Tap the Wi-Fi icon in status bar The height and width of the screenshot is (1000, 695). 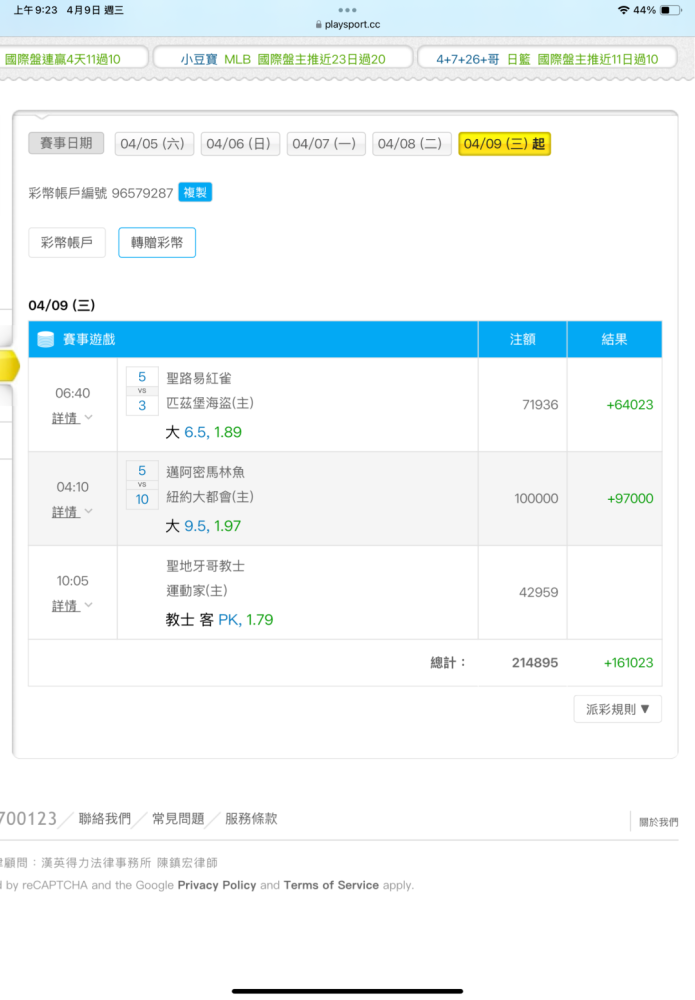(x=624, y=10)
